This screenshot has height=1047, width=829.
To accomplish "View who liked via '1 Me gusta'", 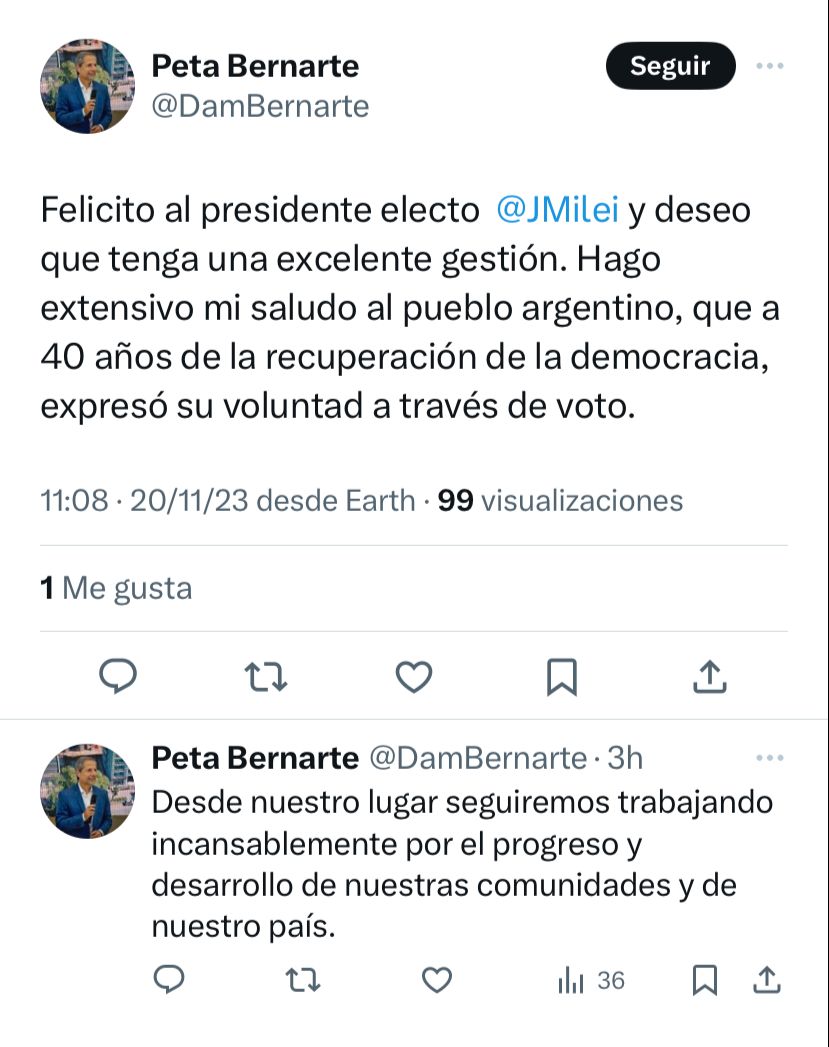I will (x=116, y=588).
